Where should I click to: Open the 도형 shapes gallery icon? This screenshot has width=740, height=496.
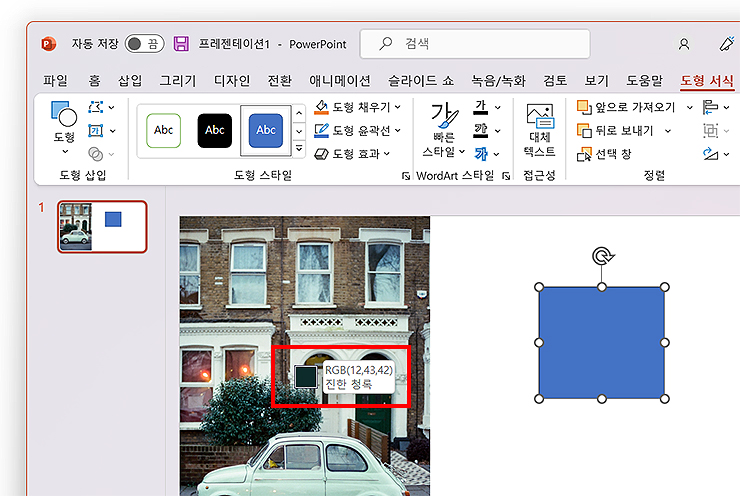point(64,114)
